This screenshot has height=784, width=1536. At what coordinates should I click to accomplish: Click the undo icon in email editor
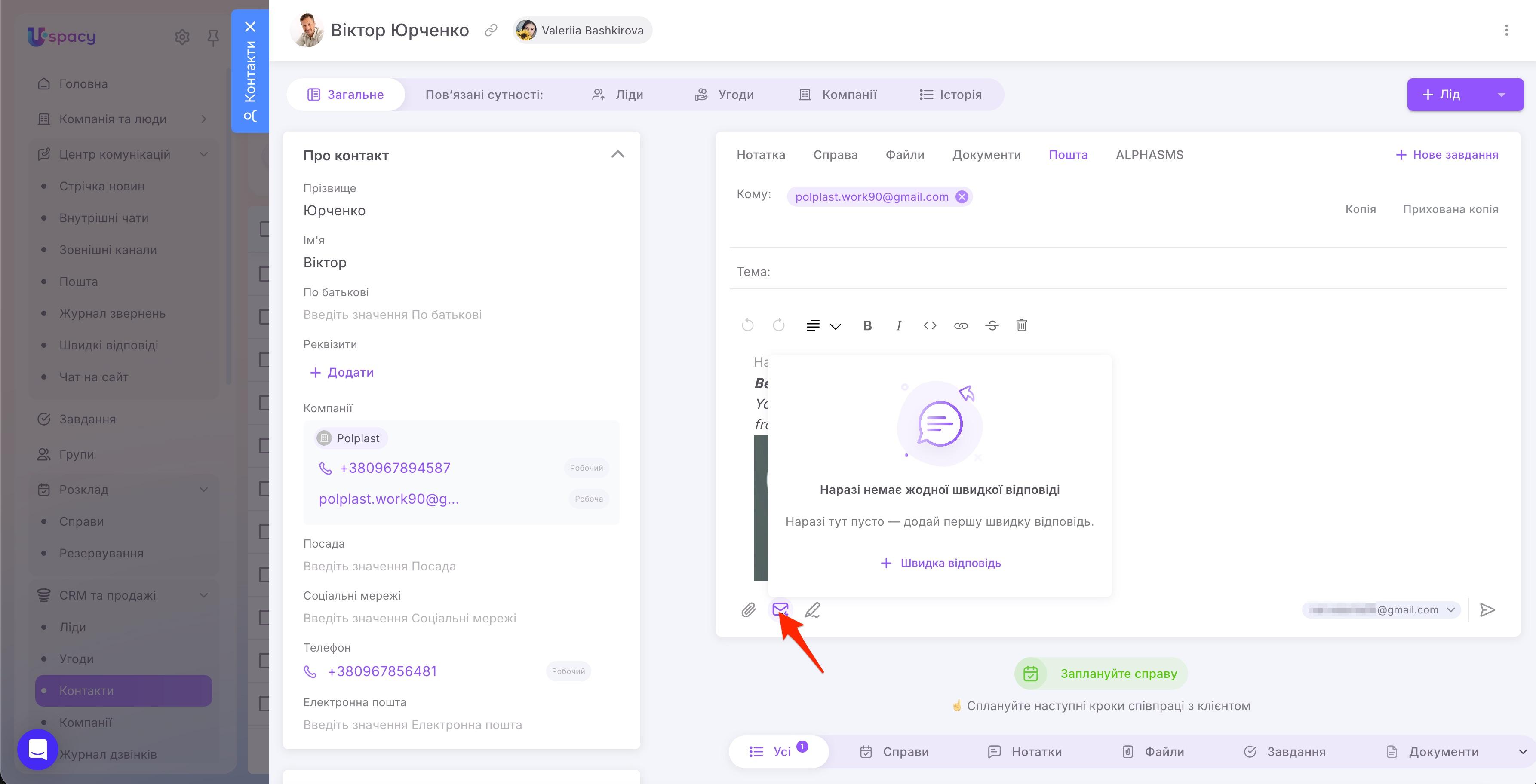click(x=748, y=325)
